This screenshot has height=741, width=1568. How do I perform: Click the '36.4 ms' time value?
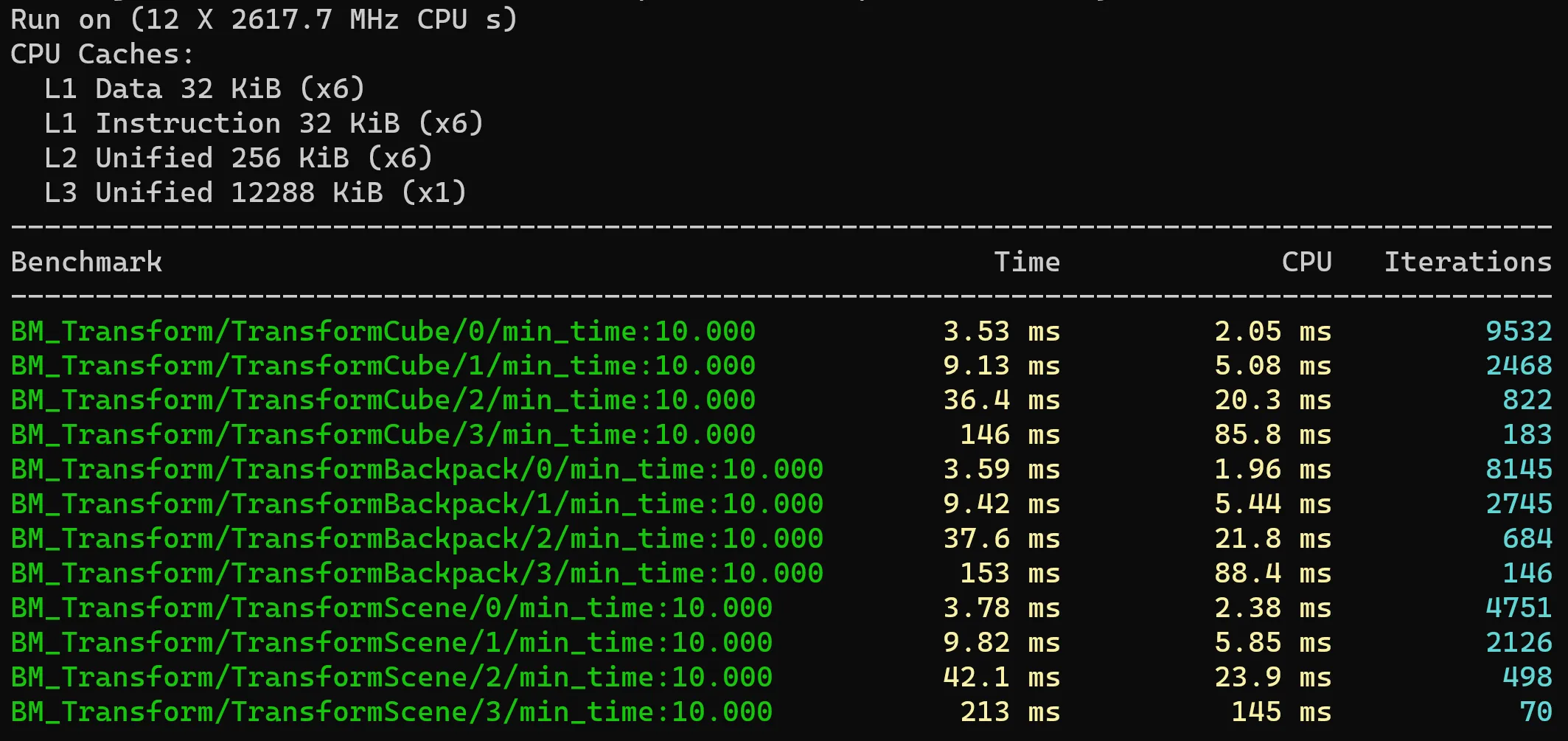point(1001,400)
